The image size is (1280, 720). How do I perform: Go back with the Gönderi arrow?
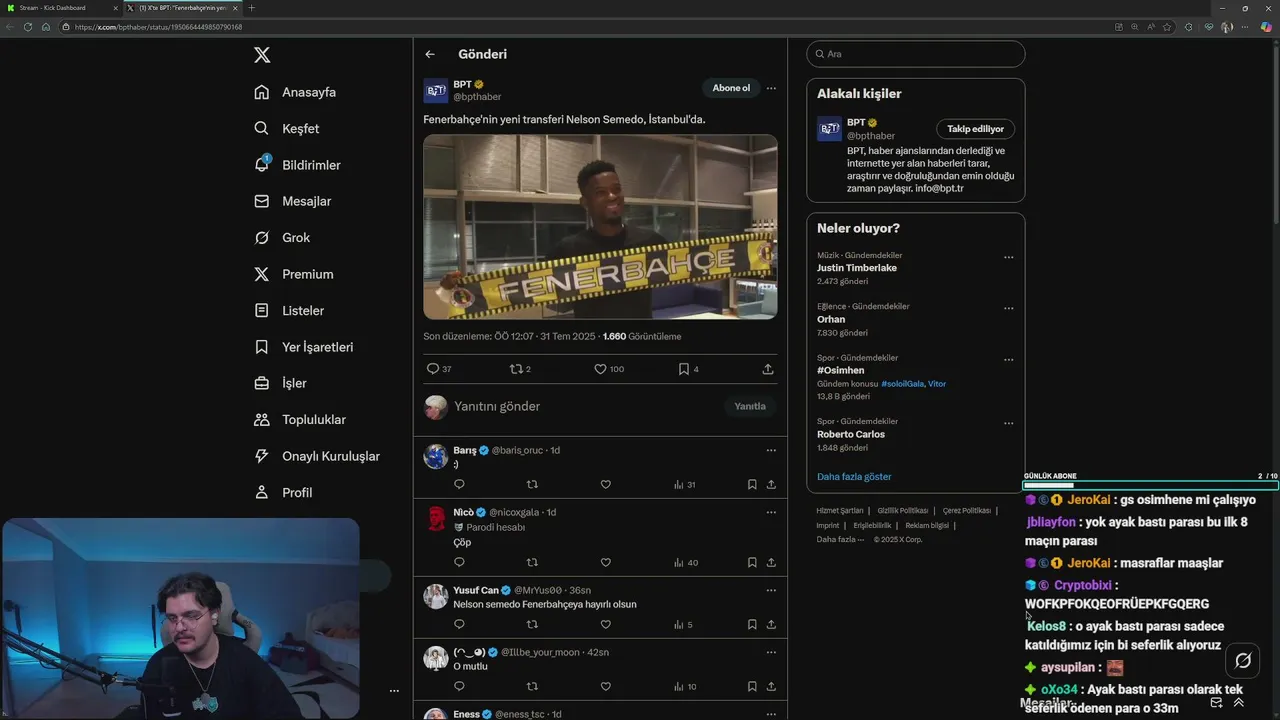click(430, 54)
